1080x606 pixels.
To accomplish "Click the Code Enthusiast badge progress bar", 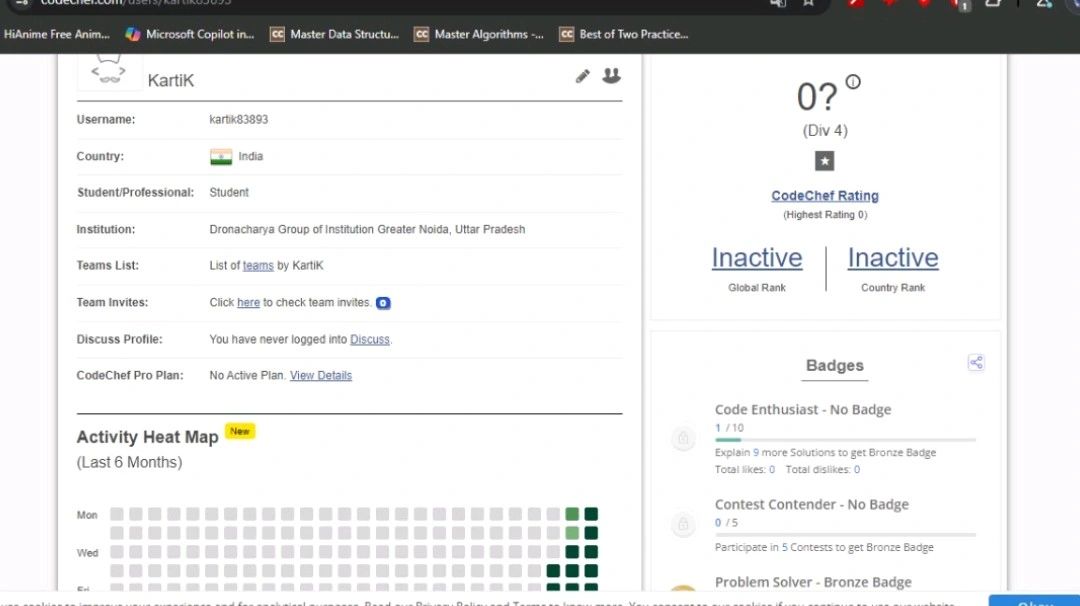I will [x=845, y=440].
